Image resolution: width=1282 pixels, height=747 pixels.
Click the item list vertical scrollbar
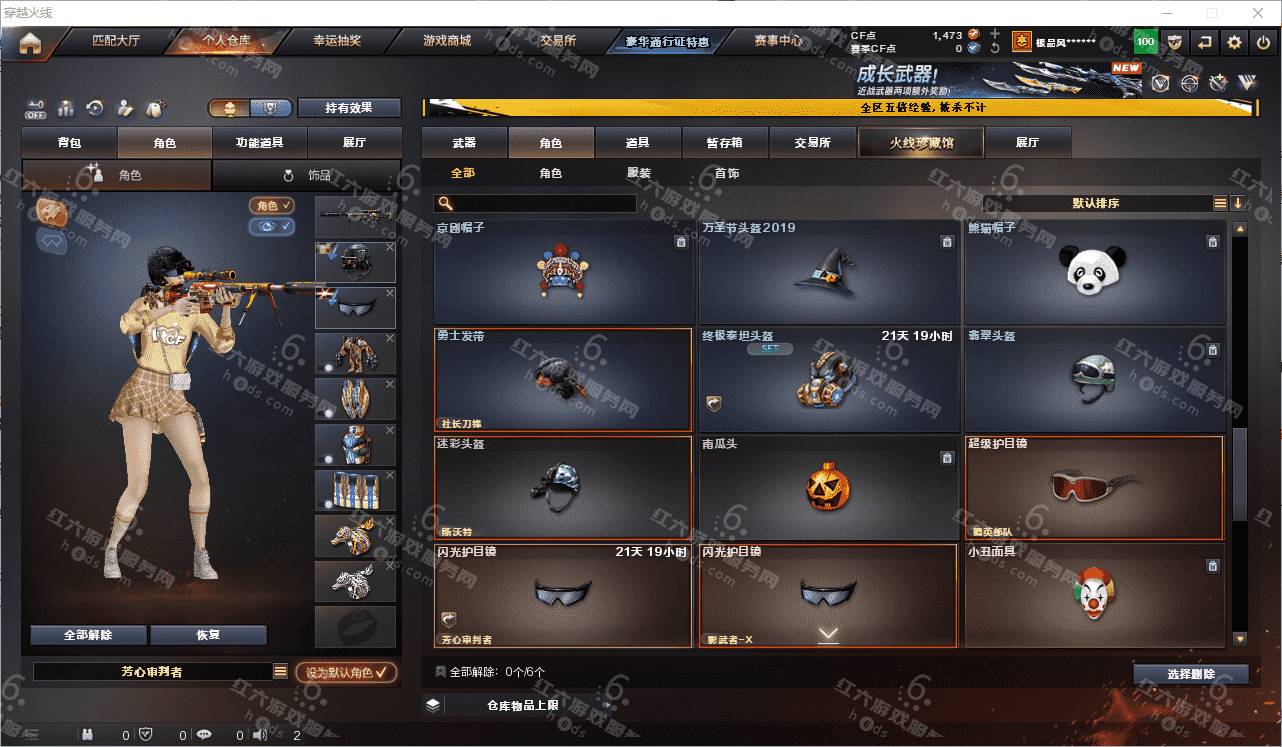[x=1240, y=435]
